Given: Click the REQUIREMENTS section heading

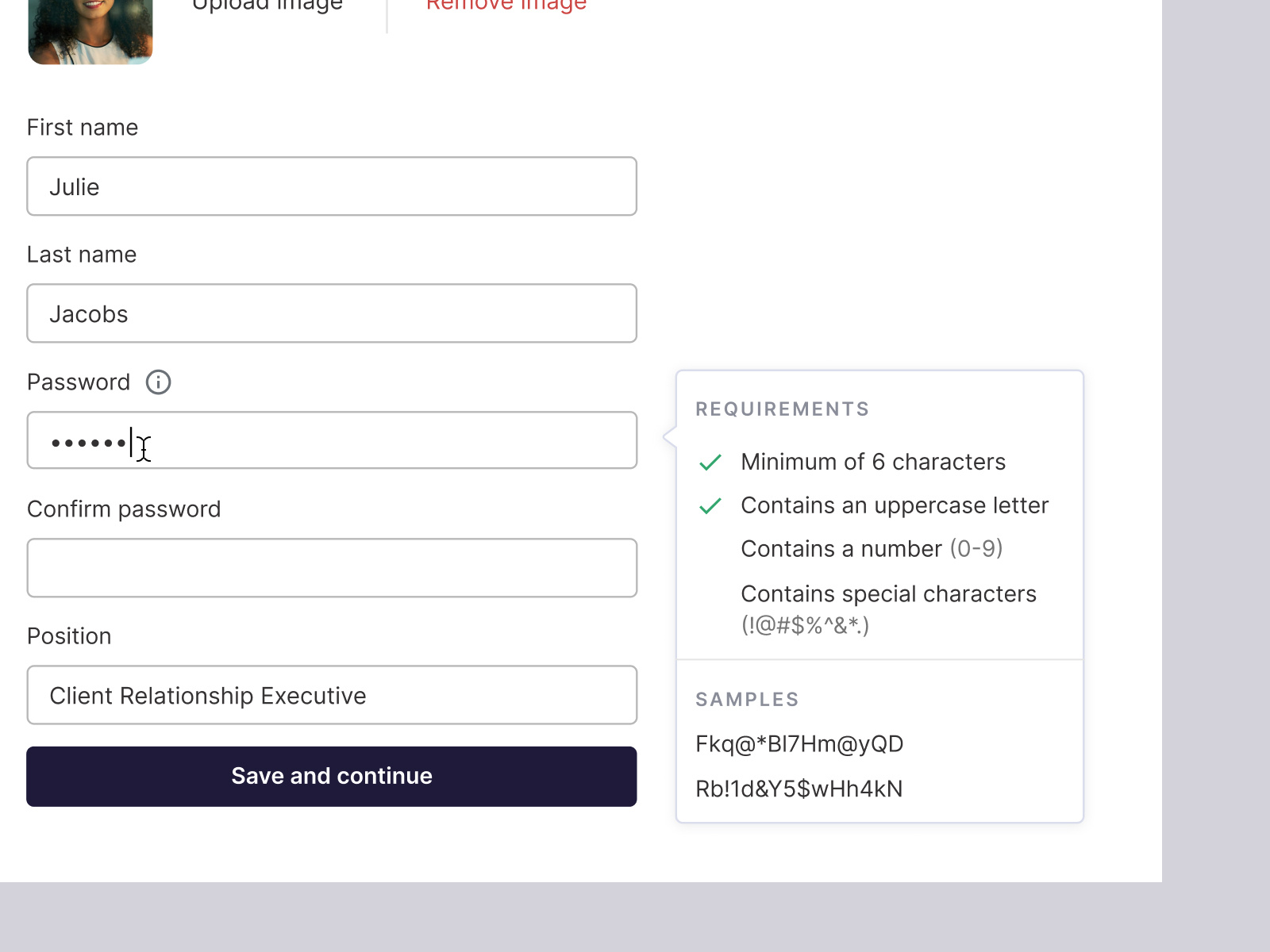Looking at the screenshot, I should 782,409.
